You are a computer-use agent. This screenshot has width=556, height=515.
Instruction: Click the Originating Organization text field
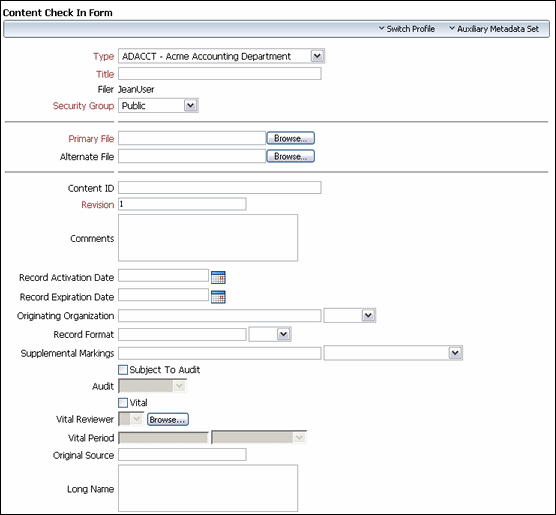pyautogui.click(x=220, y=316)
